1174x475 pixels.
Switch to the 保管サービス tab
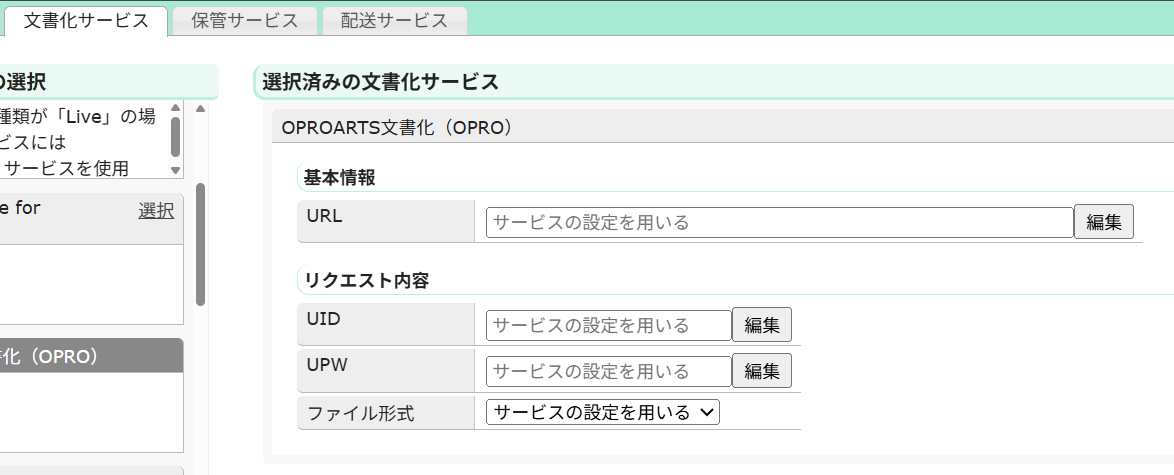point(244,21)
